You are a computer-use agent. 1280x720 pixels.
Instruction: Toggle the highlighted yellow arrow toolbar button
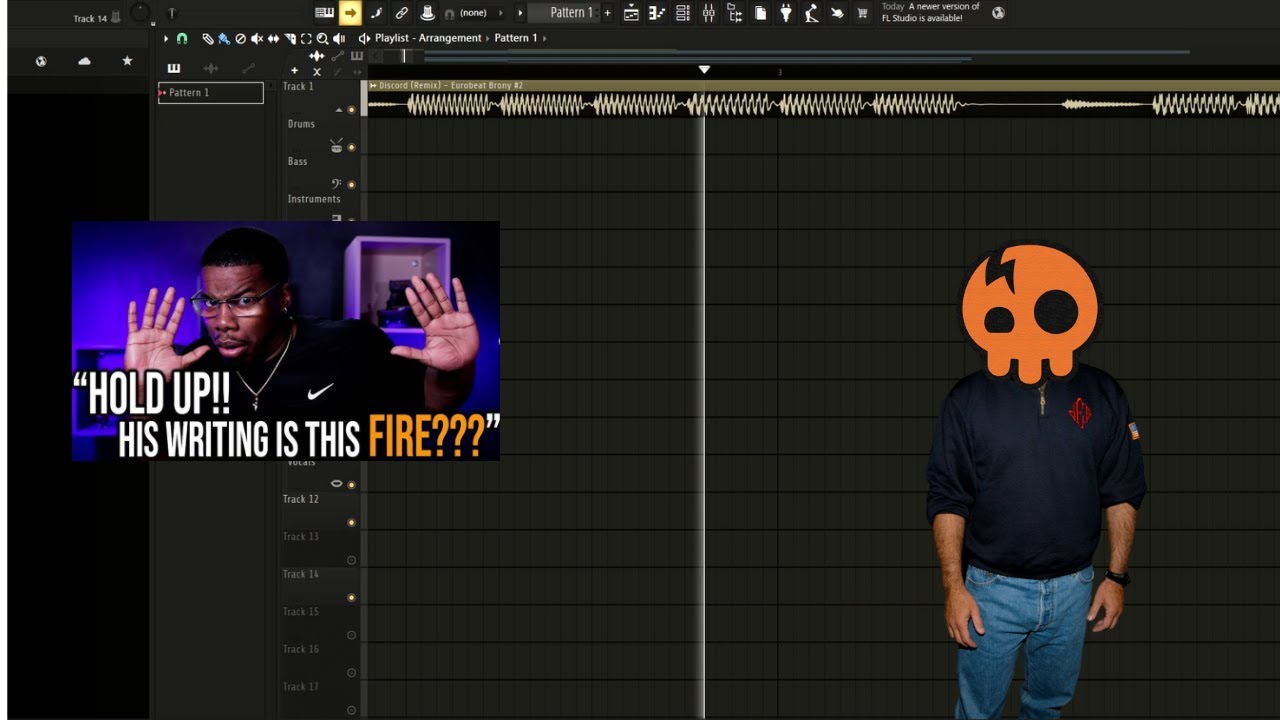click(x=350, y=13)
